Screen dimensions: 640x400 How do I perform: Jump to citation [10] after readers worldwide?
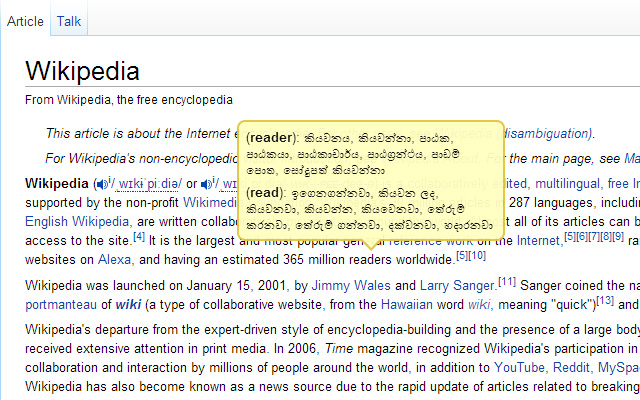477,256
